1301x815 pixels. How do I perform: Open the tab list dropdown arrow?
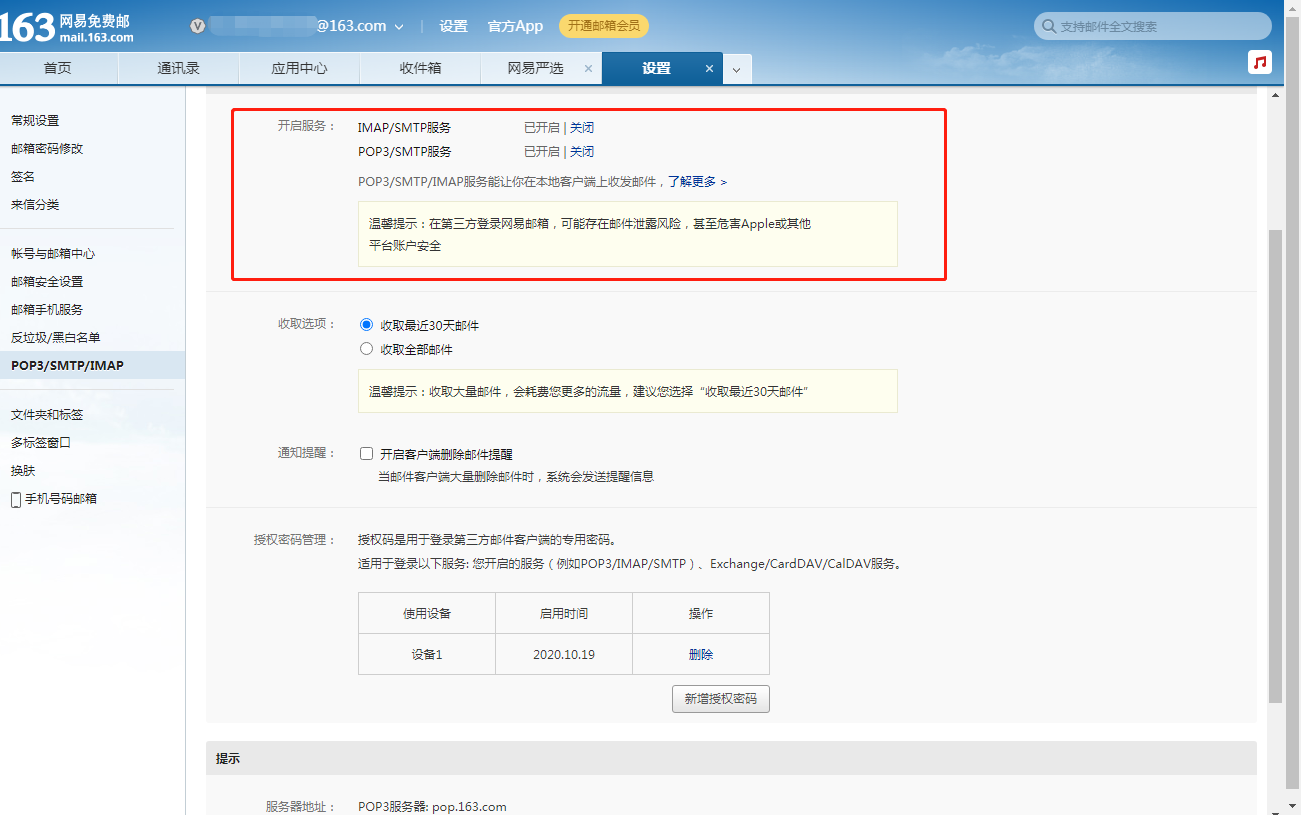(x=737, y=69)
